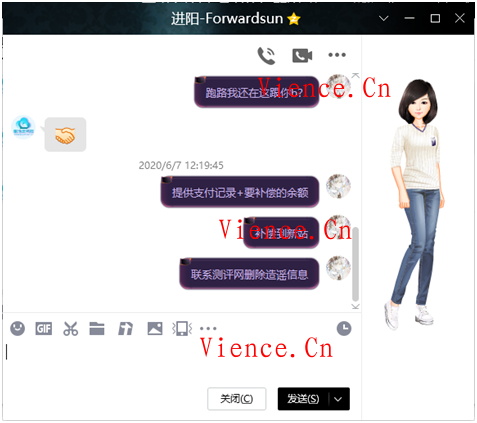The height and width of the screenshot is (423, 477).
Task: Open send options arrow beside 发送
Action: click(x=338, y=399)
